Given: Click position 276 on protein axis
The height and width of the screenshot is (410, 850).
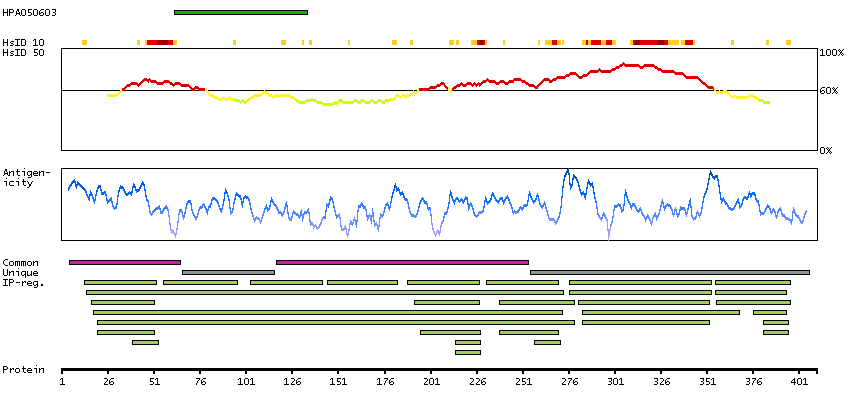Looking at the screenshot, I should click(569, 381).
